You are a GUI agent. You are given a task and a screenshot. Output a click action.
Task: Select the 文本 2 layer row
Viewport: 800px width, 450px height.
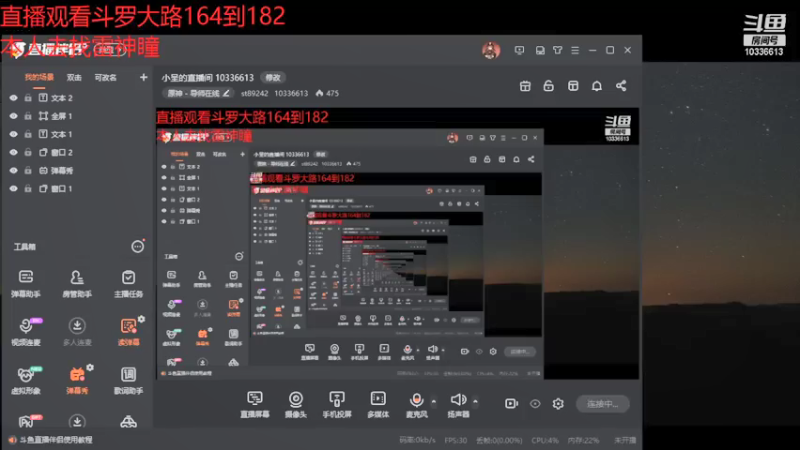click(77, 98)
